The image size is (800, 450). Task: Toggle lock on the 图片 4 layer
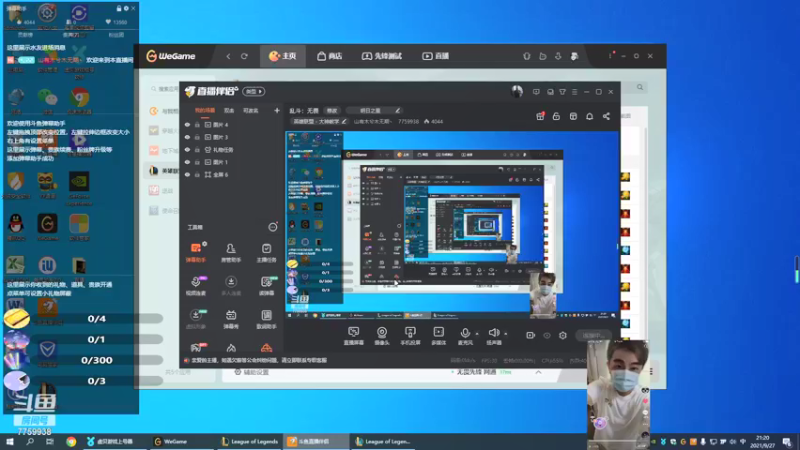(x=197, y=124)
